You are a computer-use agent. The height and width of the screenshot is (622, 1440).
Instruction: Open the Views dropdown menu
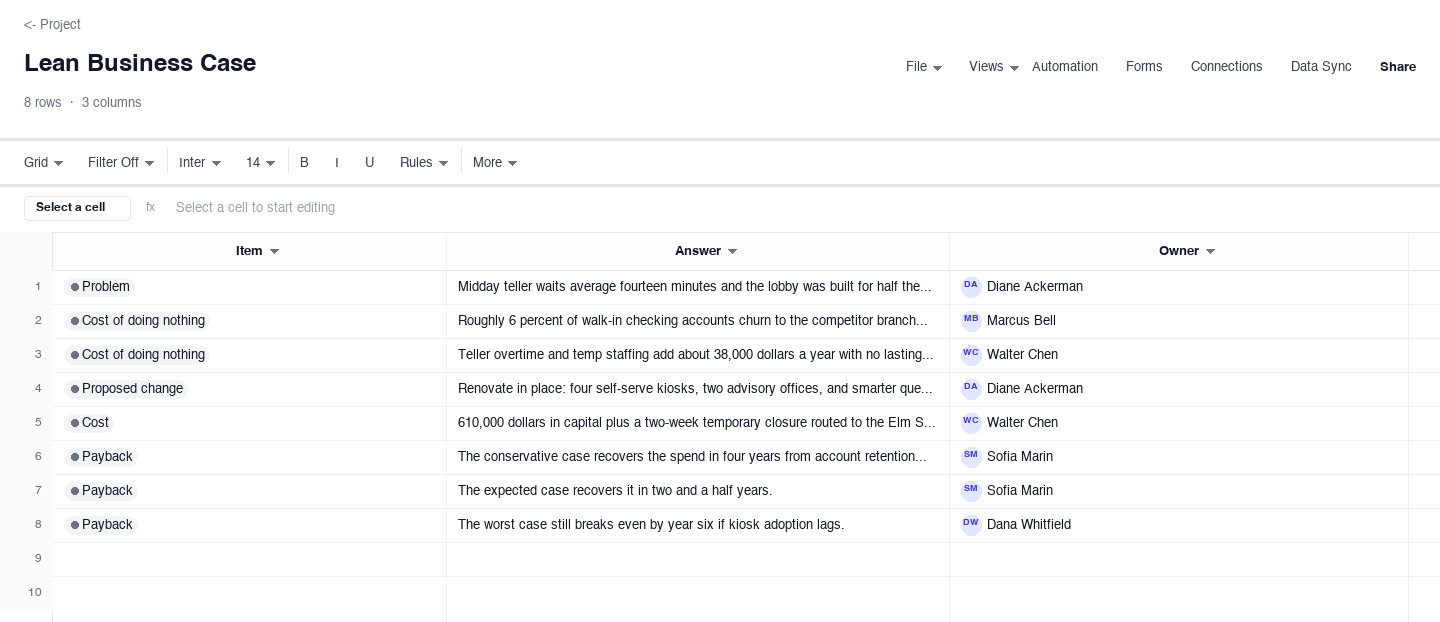[994, 67]
